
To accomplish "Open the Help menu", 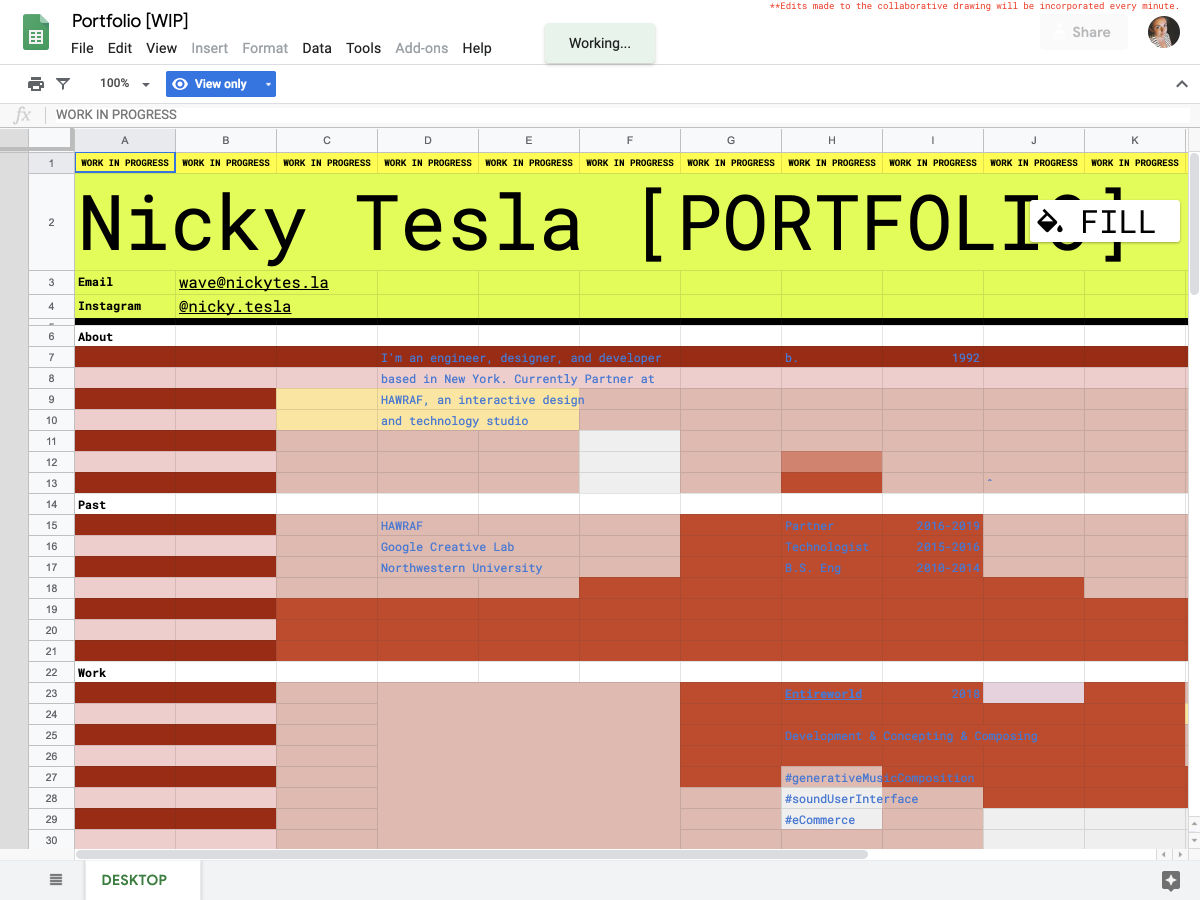I will [x=477, y=48].
